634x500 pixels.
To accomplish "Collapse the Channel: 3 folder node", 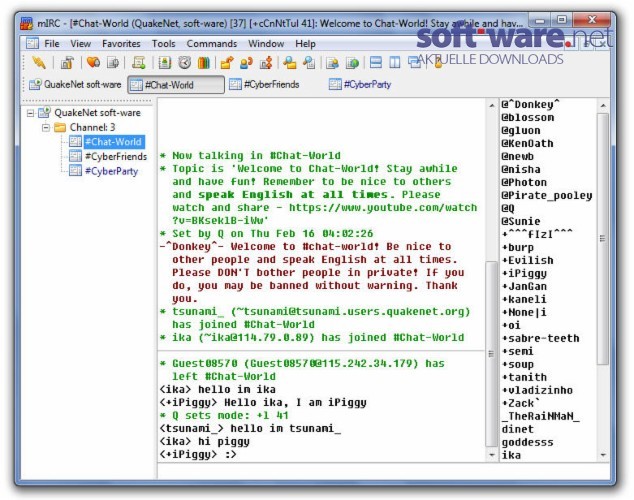I will 46,128.
